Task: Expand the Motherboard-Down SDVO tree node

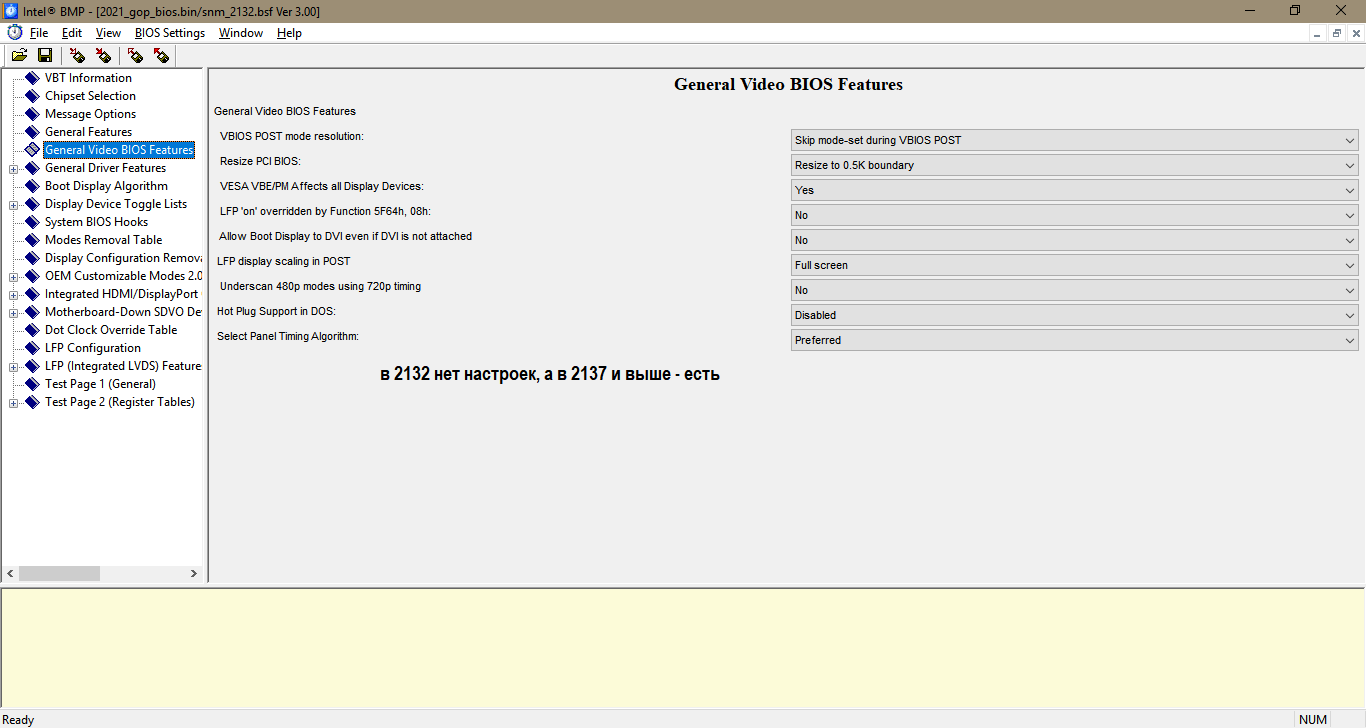Action: 14,312
